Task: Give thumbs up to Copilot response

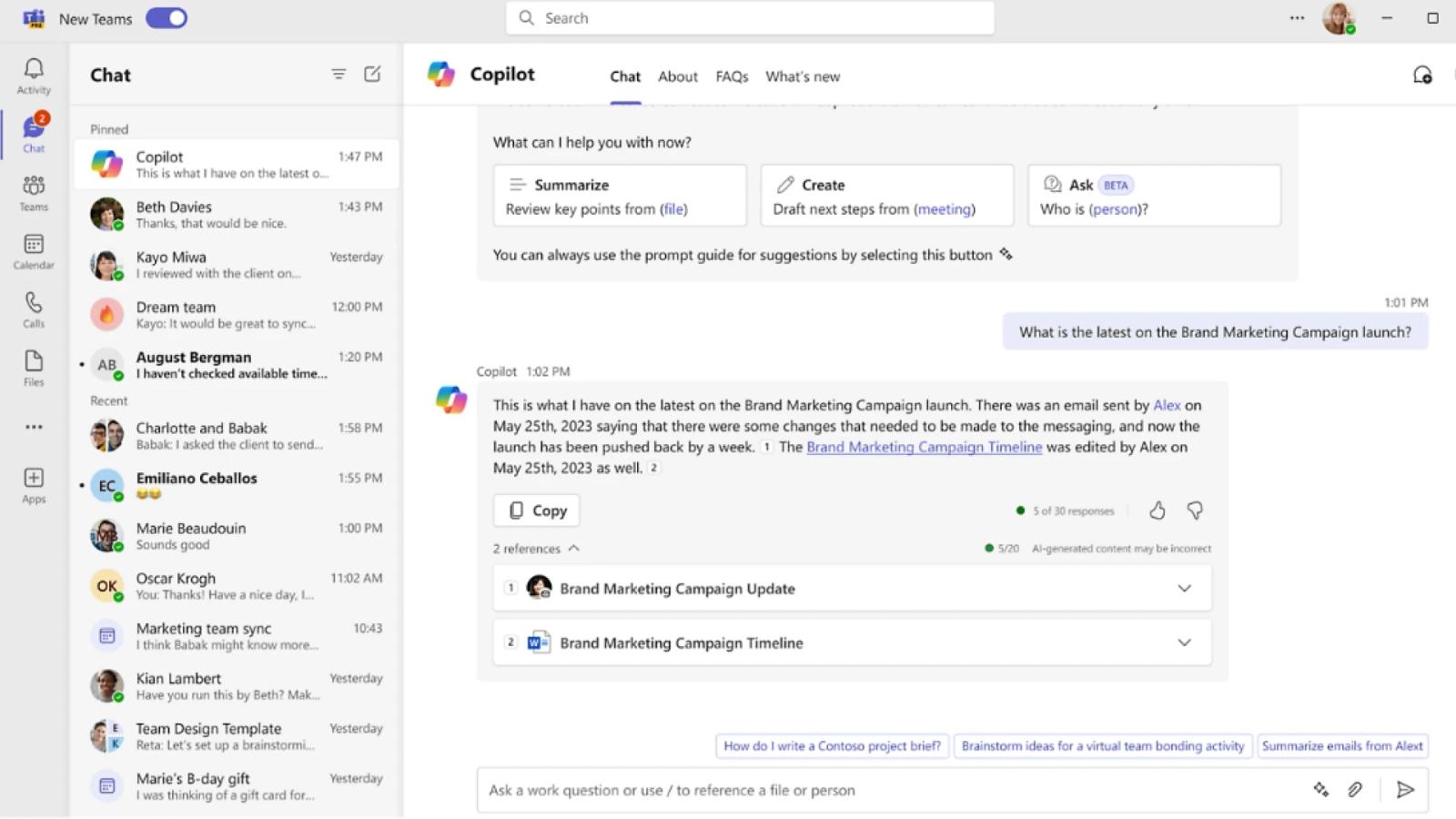Action: coord(1157,511)
